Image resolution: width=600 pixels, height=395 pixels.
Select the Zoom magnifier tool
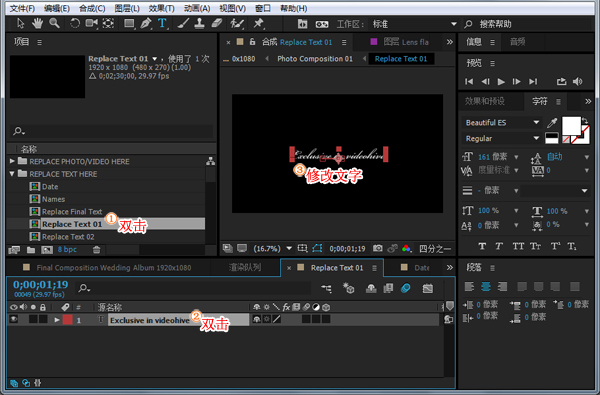tap(54, 24)
